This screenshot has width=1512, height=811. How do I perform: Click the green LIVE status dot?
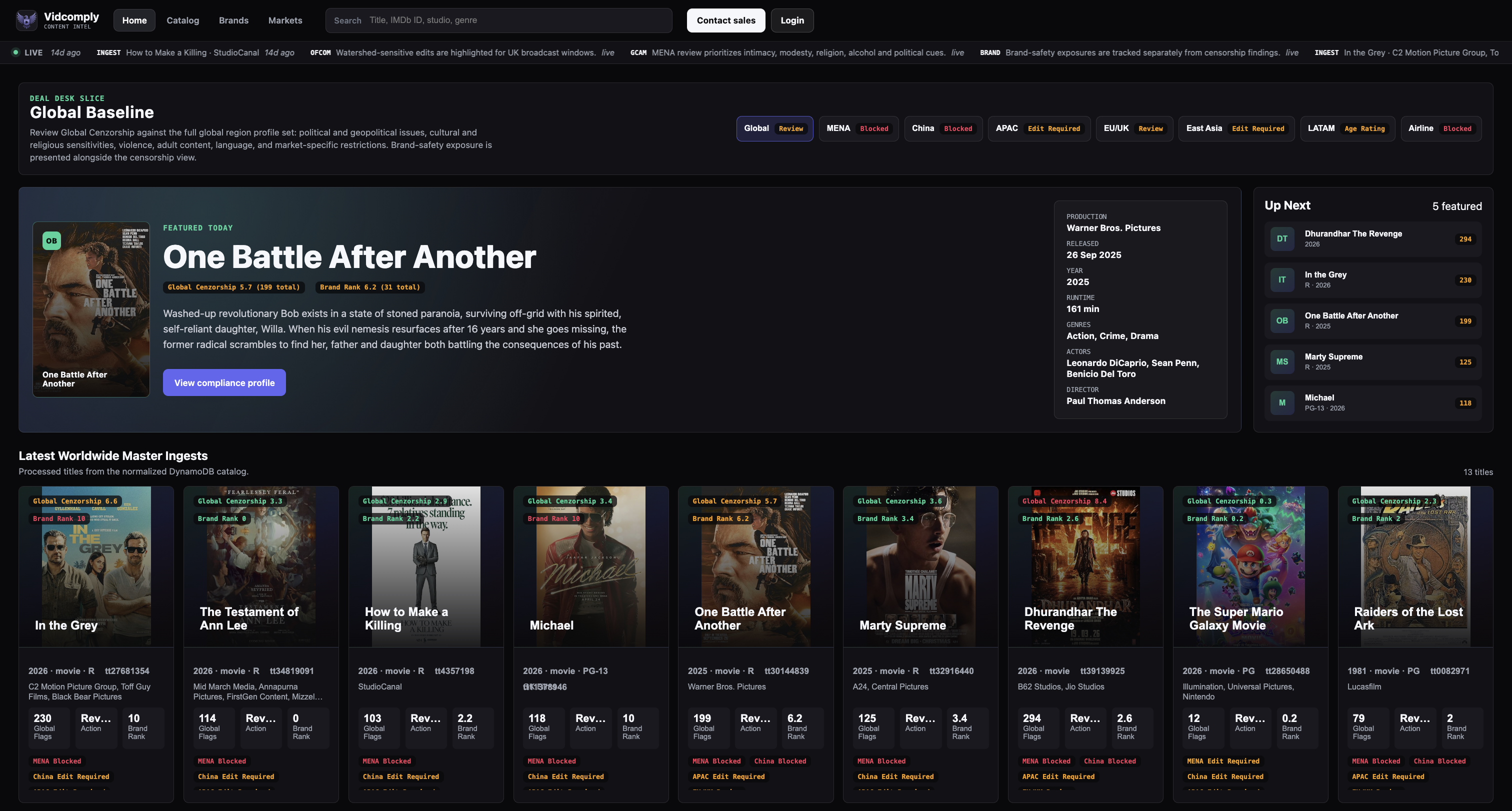[16, 52]
